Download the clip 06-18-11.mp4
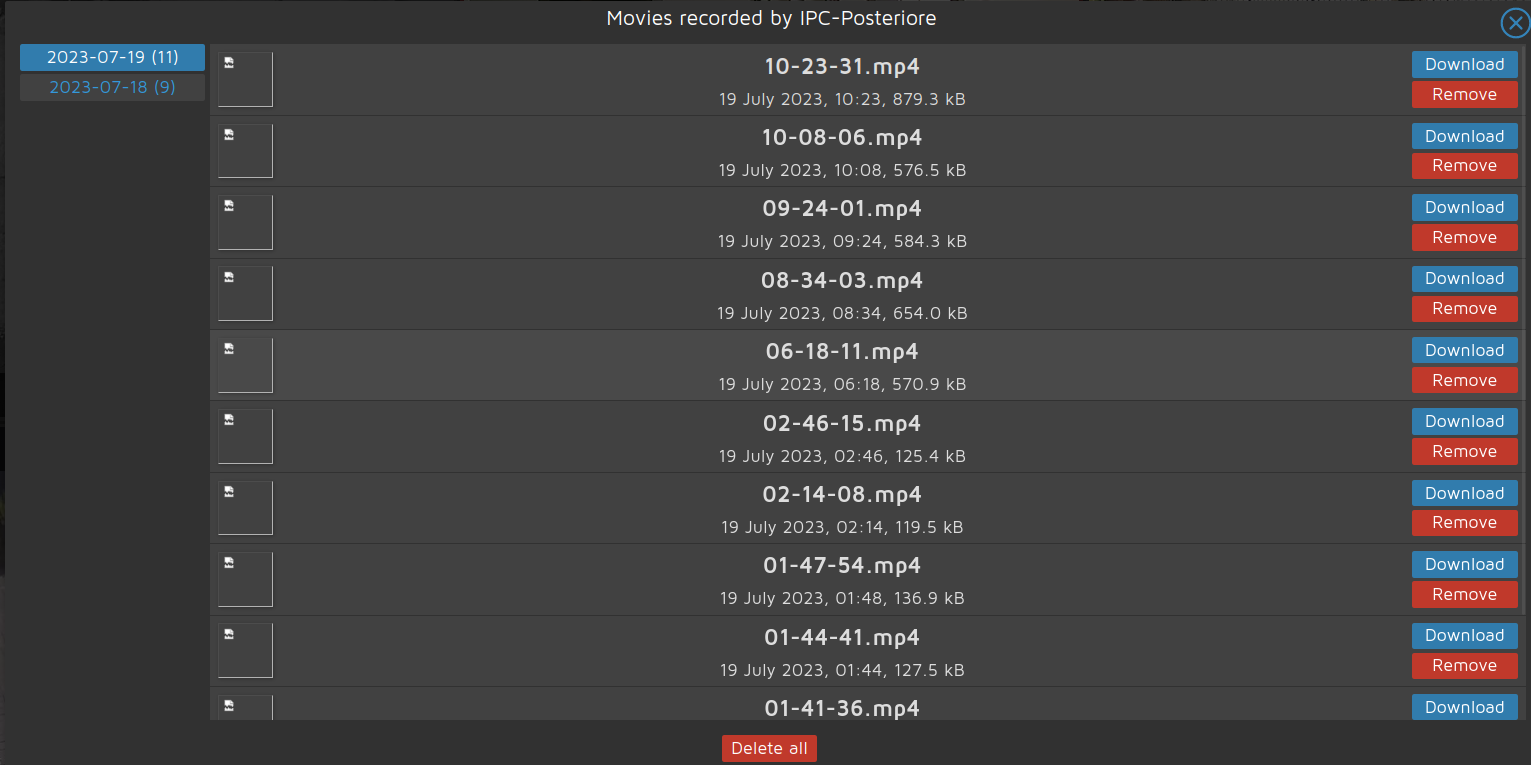 click(x=1464, y=350)
